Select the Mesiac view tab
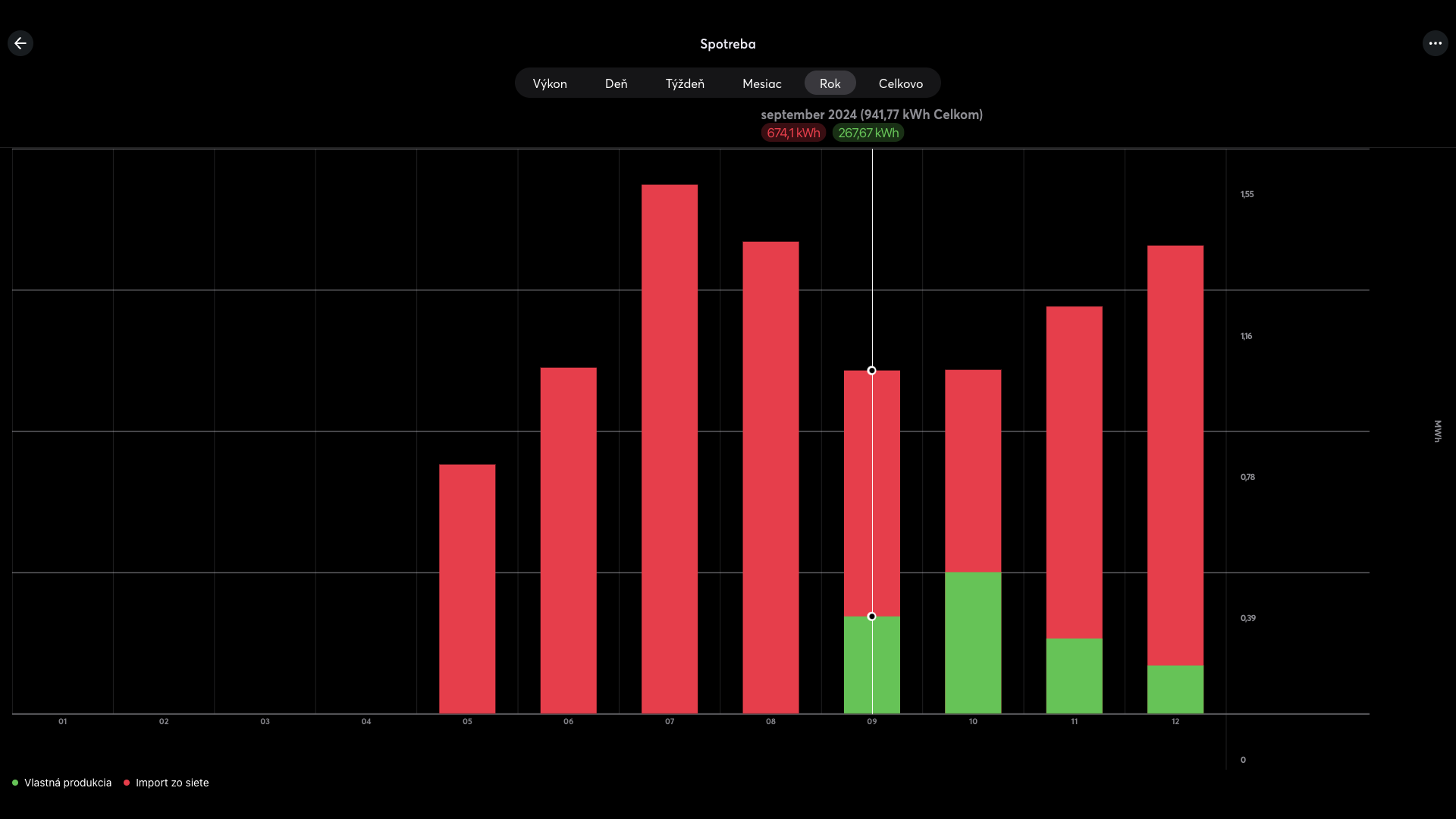 pos(761,83)
